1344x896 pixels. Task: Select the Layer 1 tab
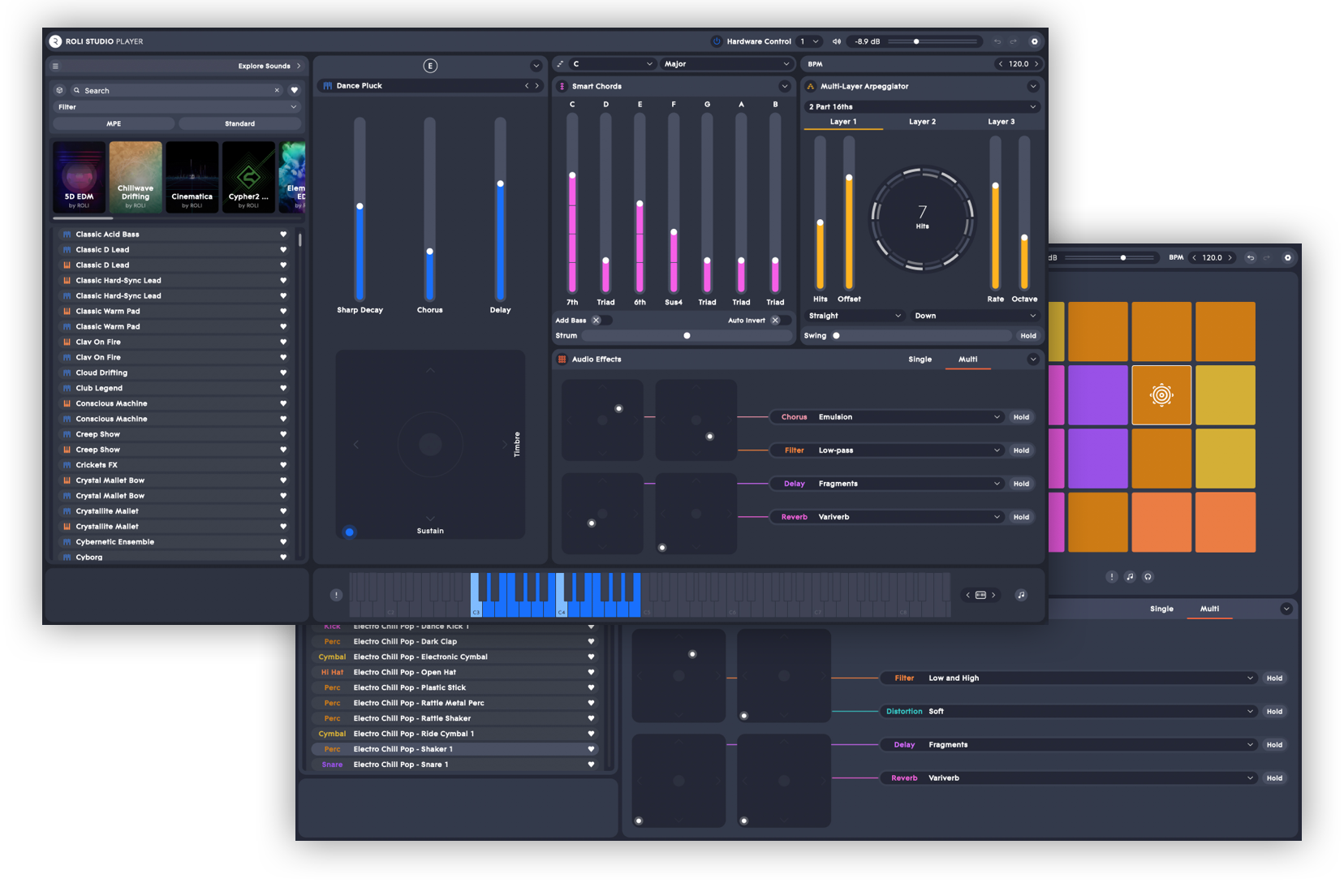(843, 122)
